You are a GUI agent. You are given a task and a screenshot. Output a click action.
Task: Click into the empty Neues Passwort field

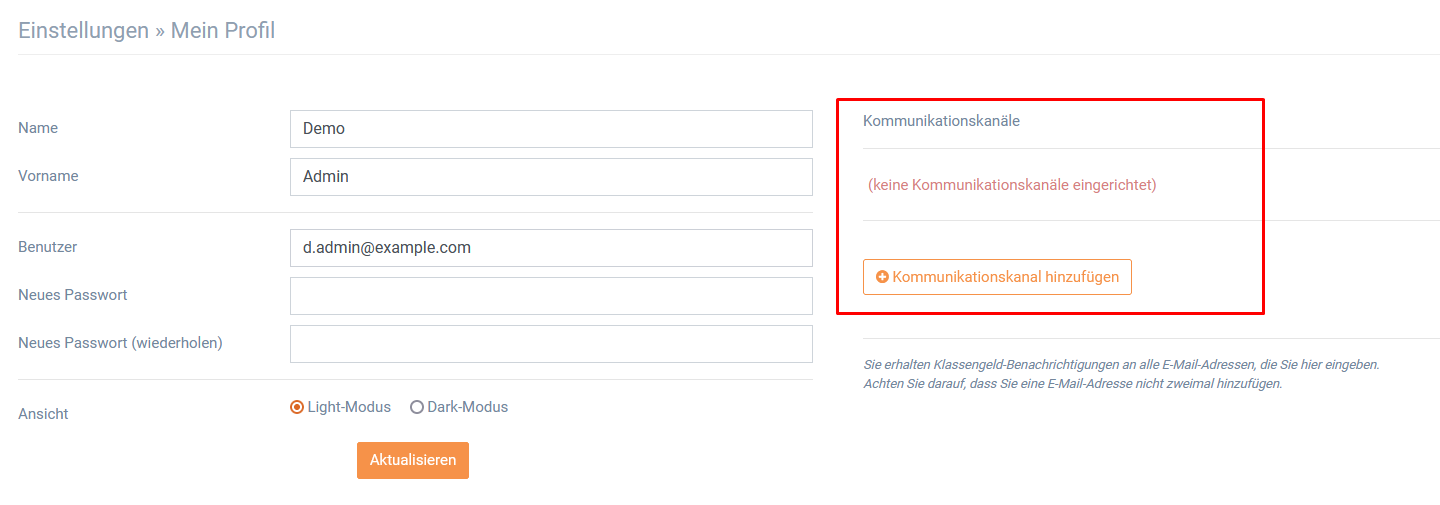point(551,296)
